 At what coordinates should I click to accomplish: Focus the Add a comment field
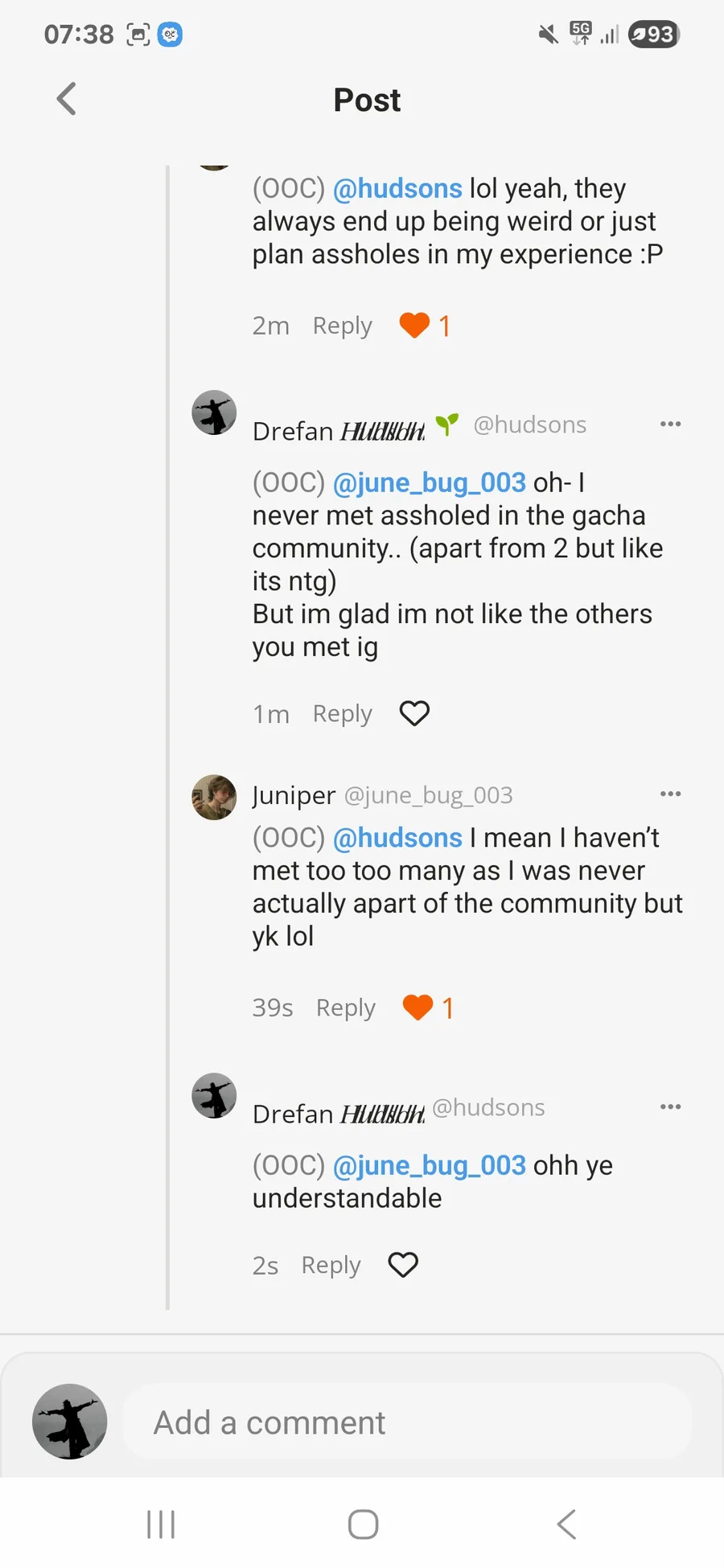406,1422
